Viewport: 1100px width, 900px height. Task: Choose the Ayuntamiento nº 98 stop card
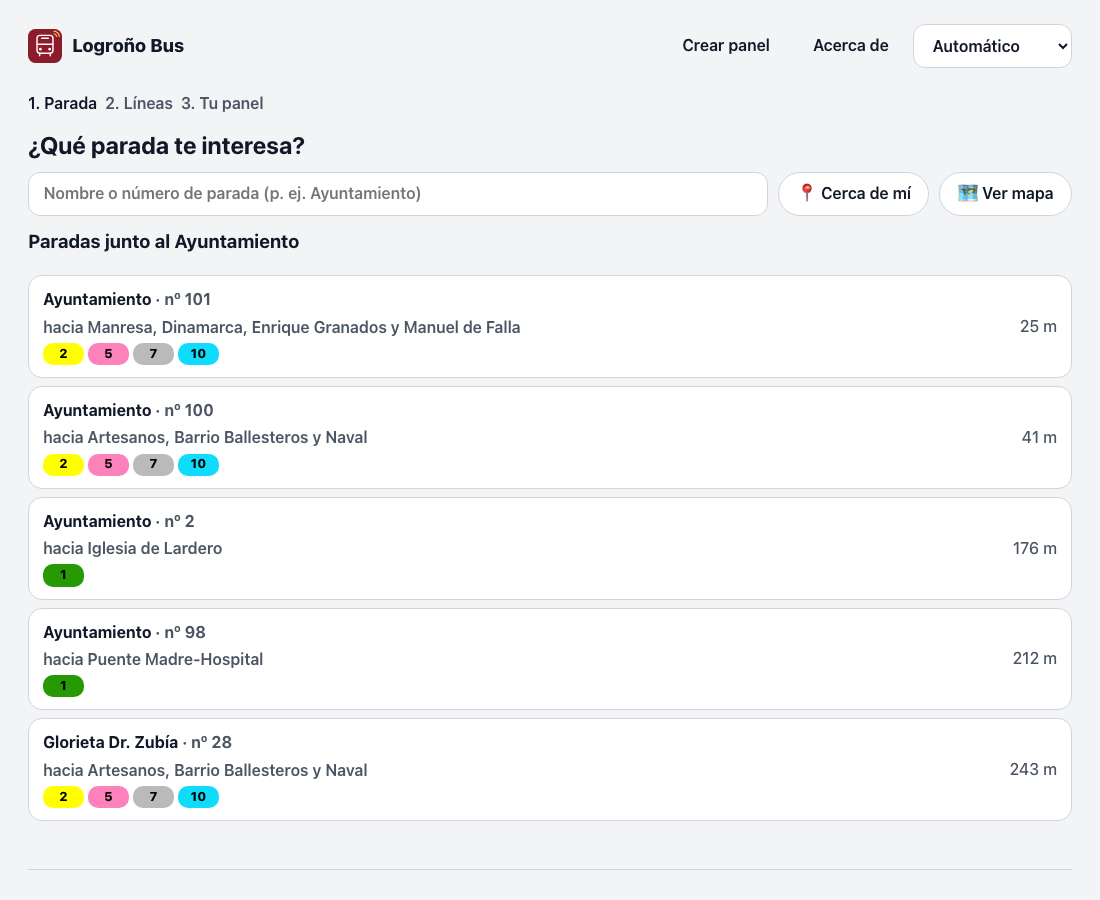(550, 659)
